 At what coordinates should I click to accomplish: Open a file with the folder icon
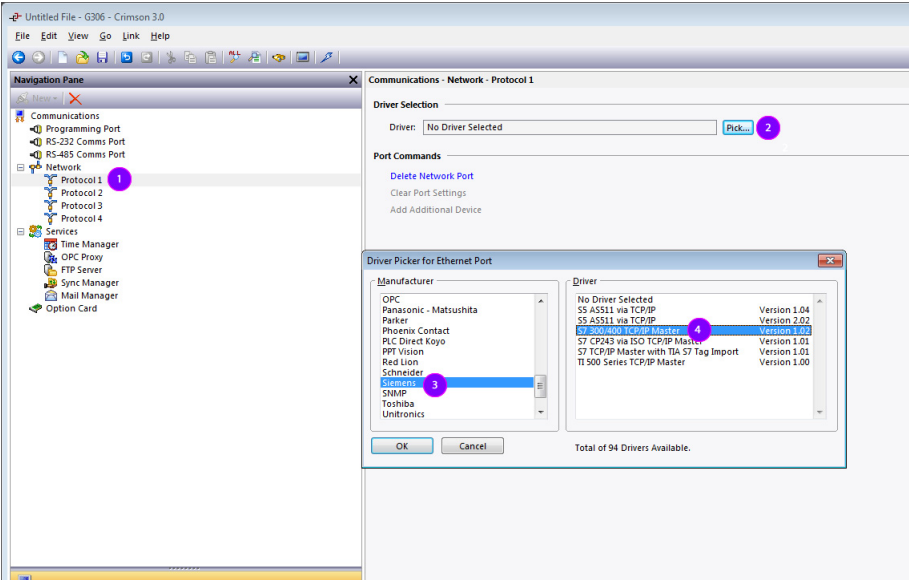point(83,57)
